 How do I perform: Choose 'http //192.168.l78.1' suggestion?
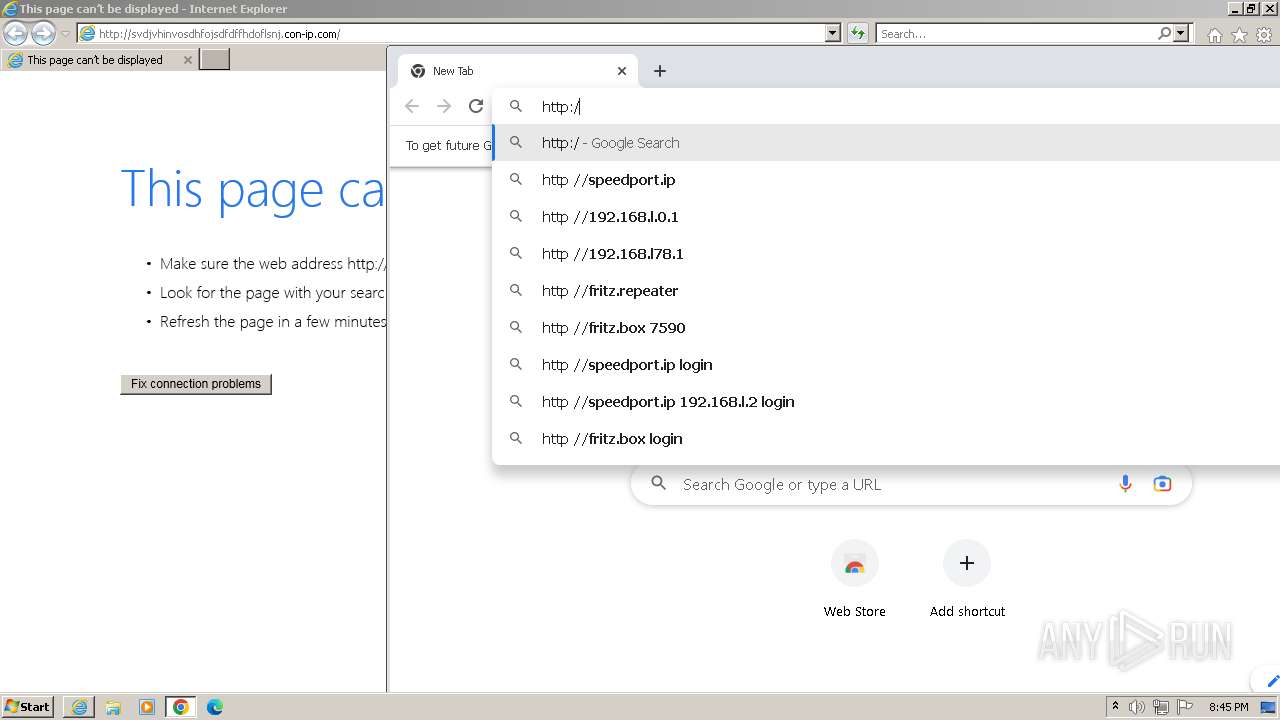click(x=886, y=254)
